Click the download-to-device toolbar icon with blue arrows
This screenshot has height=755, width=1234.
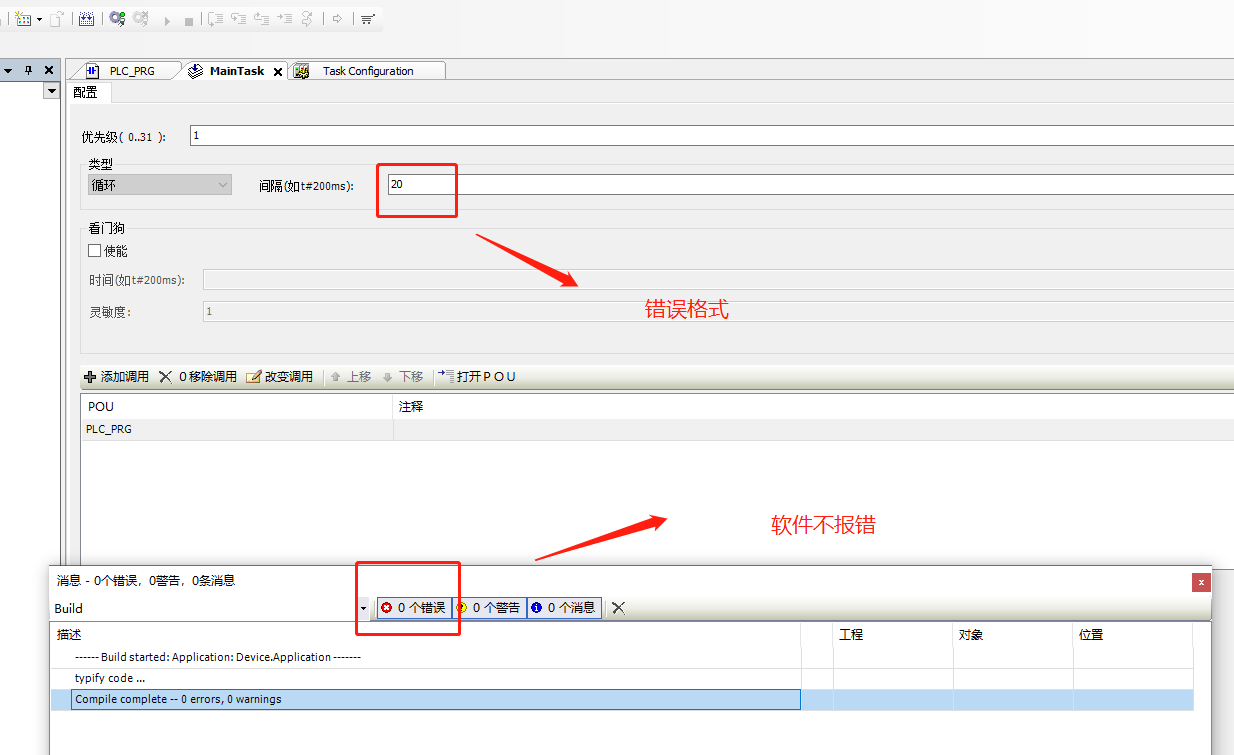point(87,18)
